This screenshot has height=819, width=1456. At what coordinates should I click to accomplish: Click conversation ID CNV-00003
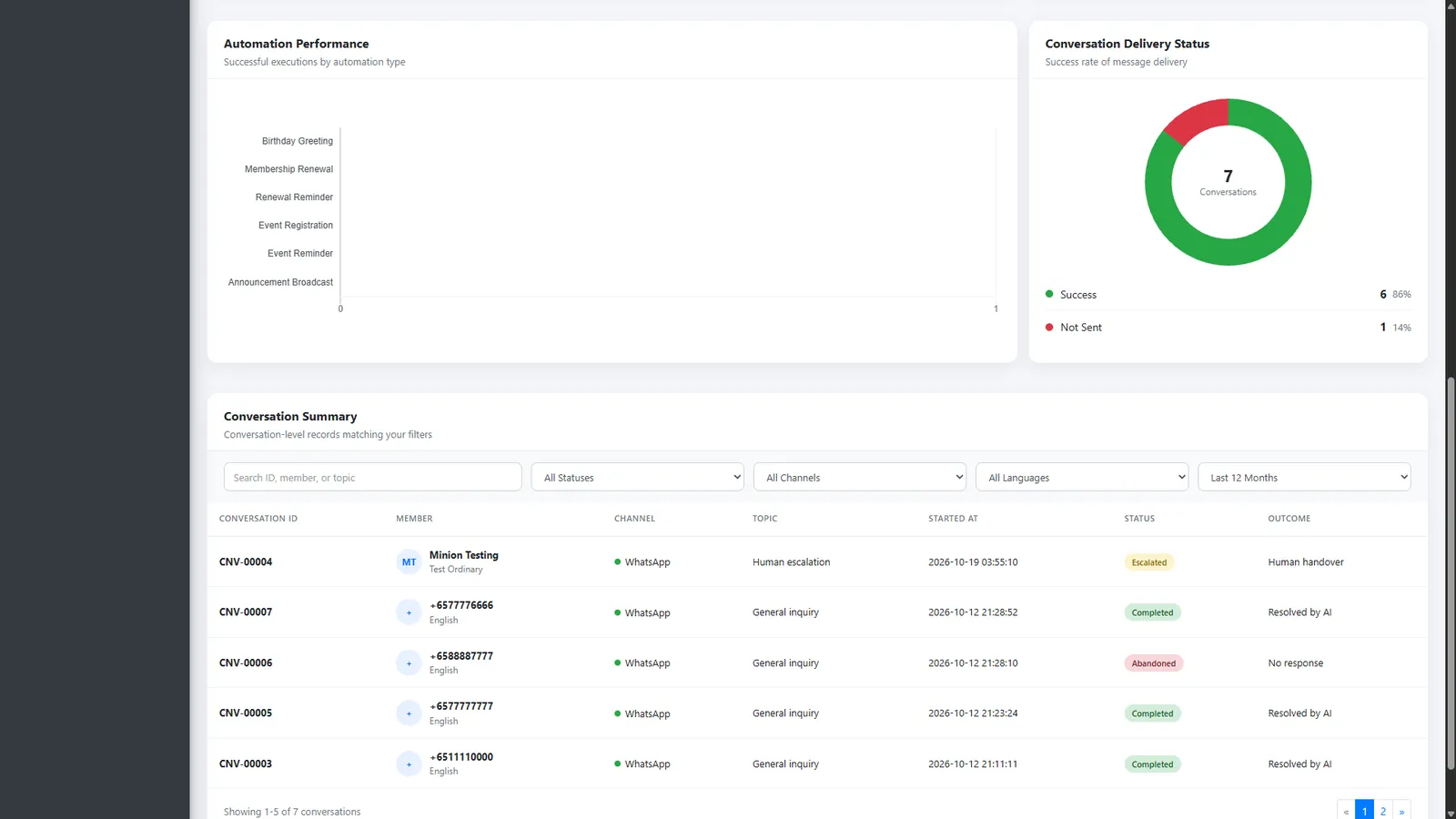(x=246, y=764)
